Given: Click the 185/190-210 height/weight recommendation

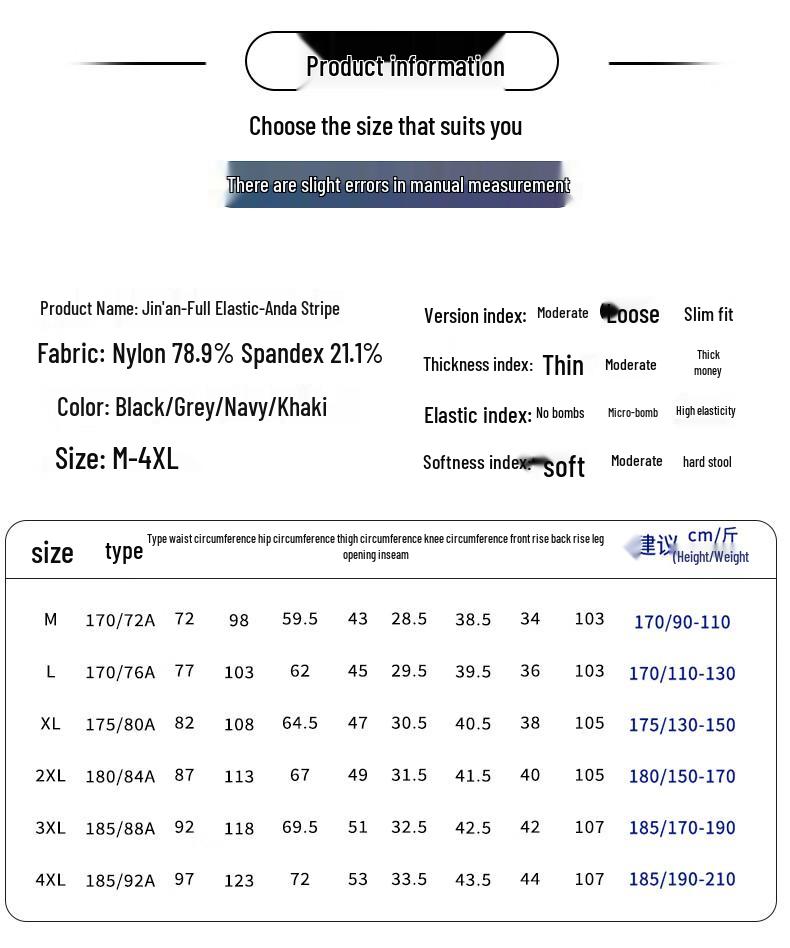Looking at the screenshot, I should coord(681,880).
